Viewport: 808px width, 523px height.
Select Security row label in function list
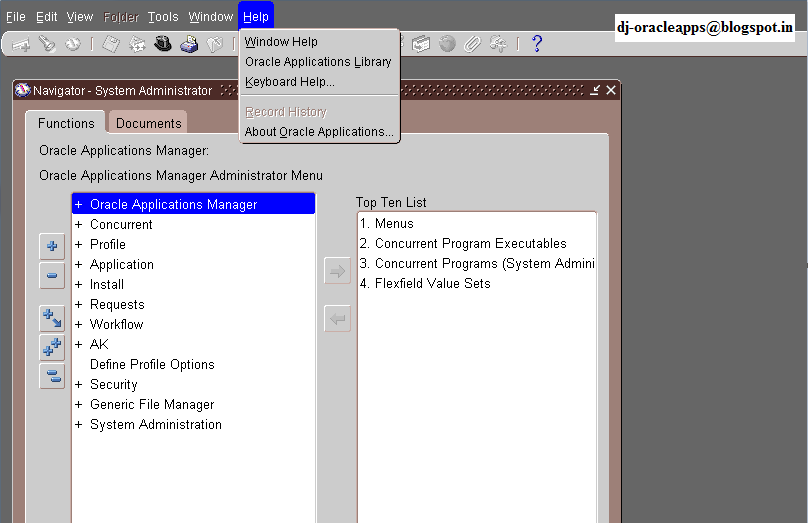point(113,384)
